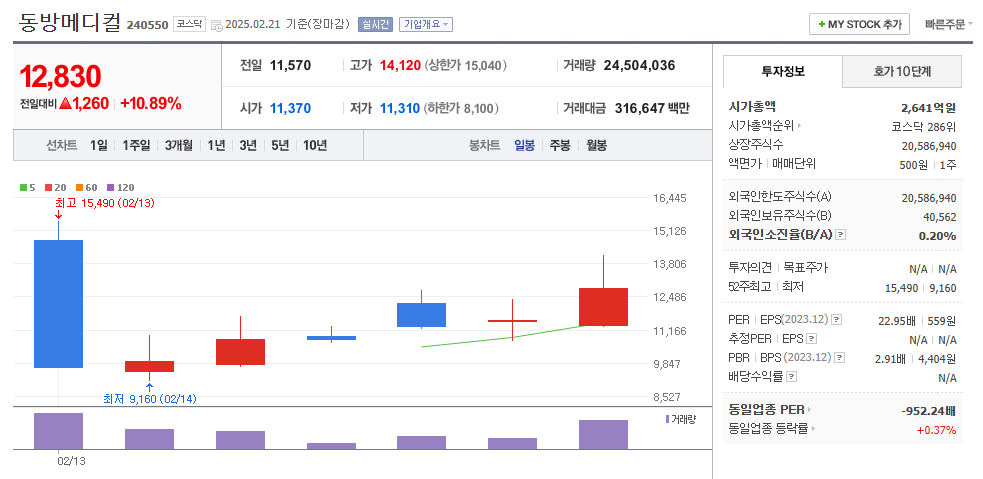
Task: Click the 외국인보유주식수 value 40,562
Action: [940, 216]
